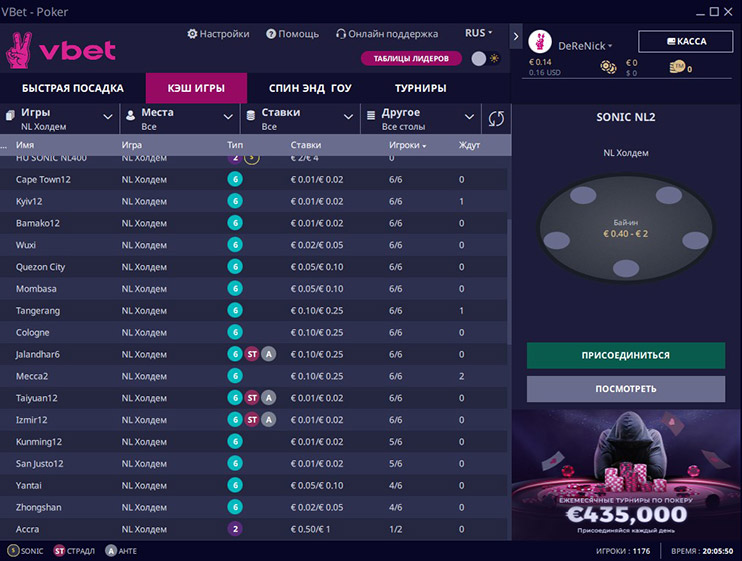Viewport: 742px width, 561px height.
Task: Collapse the side panel arrow
Action: [x=516, y=36]
